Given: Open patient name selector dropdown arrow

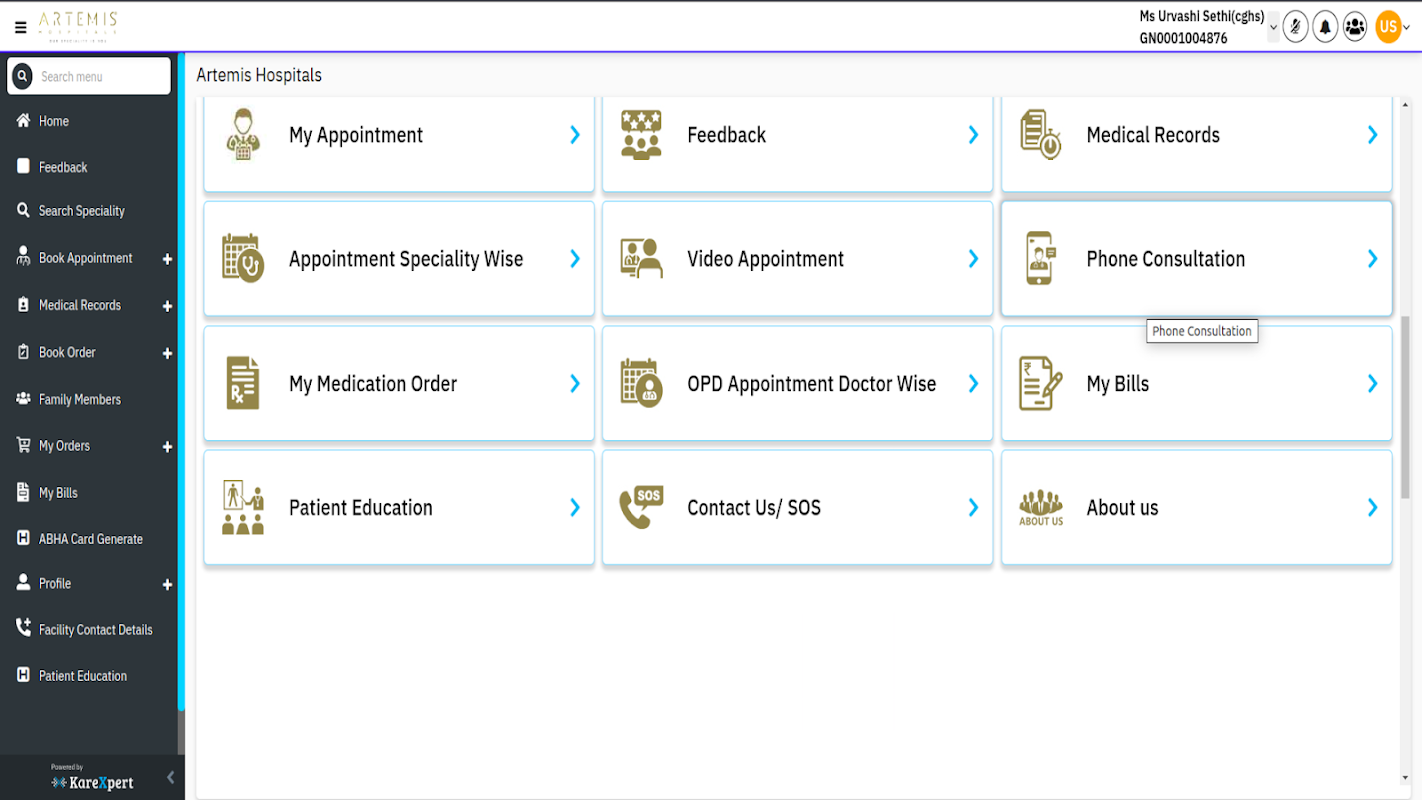Looking at the screenshot, I should pyautogui.click(x=1273, y=28).
